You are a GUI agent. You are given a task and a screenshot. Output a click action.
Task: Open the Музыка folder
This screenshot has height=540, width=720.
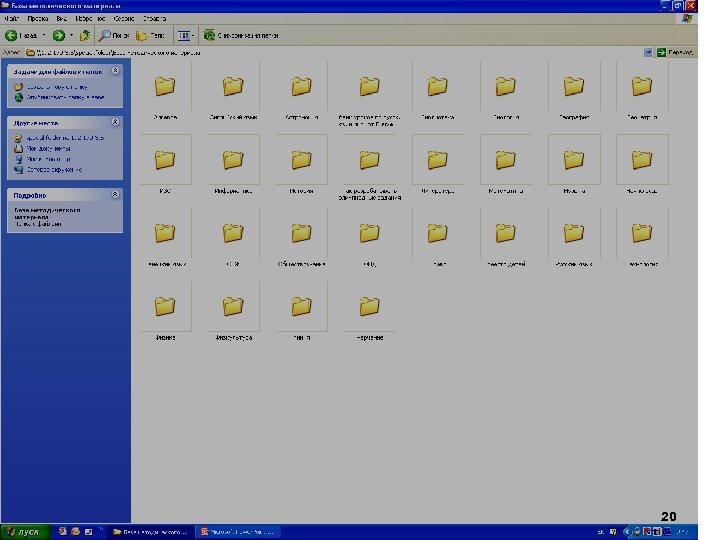(x=574, y=166)
